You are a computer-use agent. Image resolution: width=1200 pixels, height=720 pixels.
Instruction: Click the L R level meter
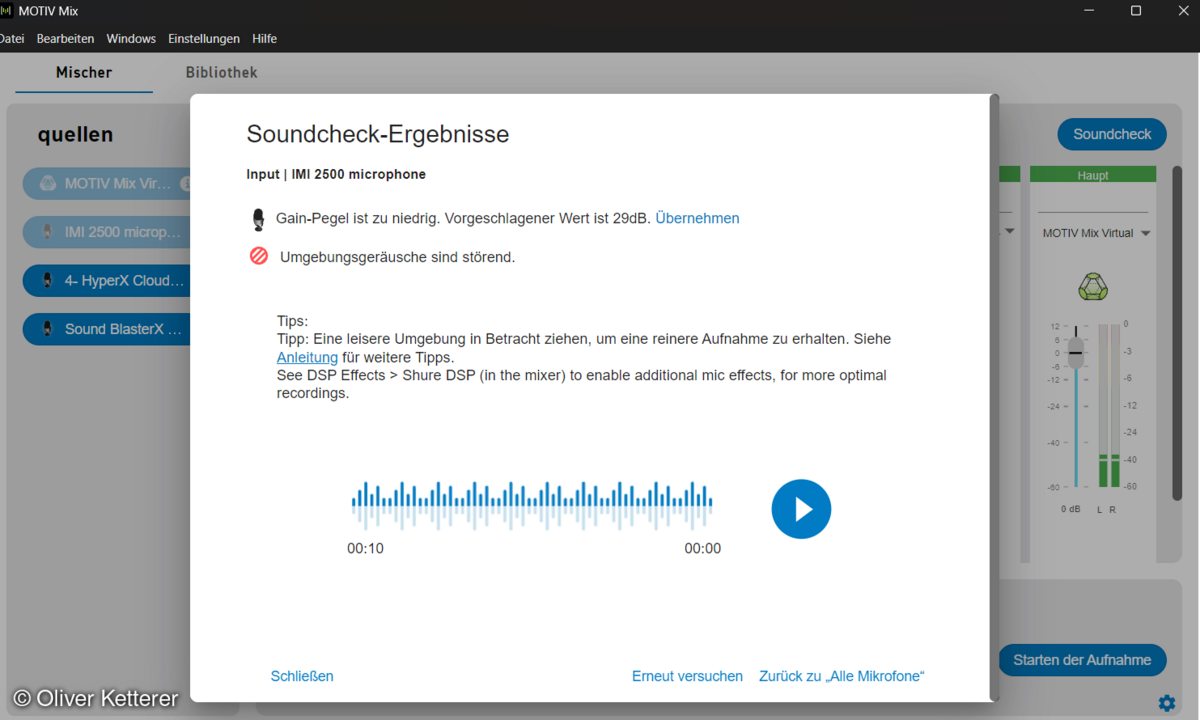1109,406
